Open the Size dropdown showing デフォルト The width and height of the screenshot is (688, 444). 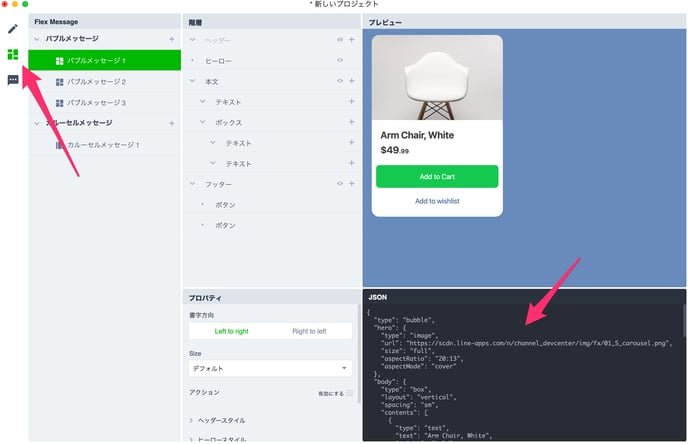[270, 368]
